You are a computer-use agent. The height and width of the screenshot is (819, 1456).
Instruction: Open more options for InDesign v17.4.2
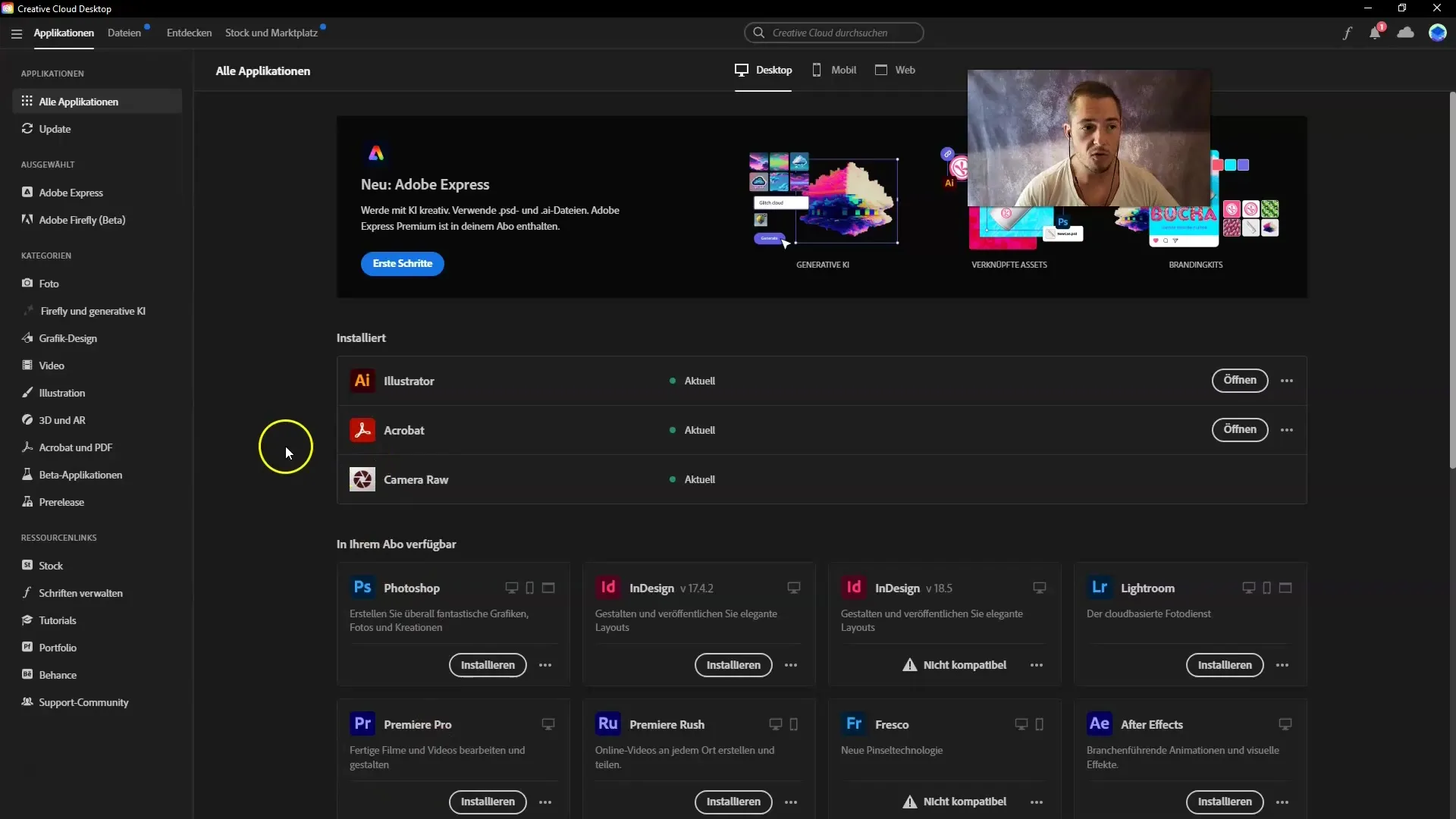(x=791, y=665)
